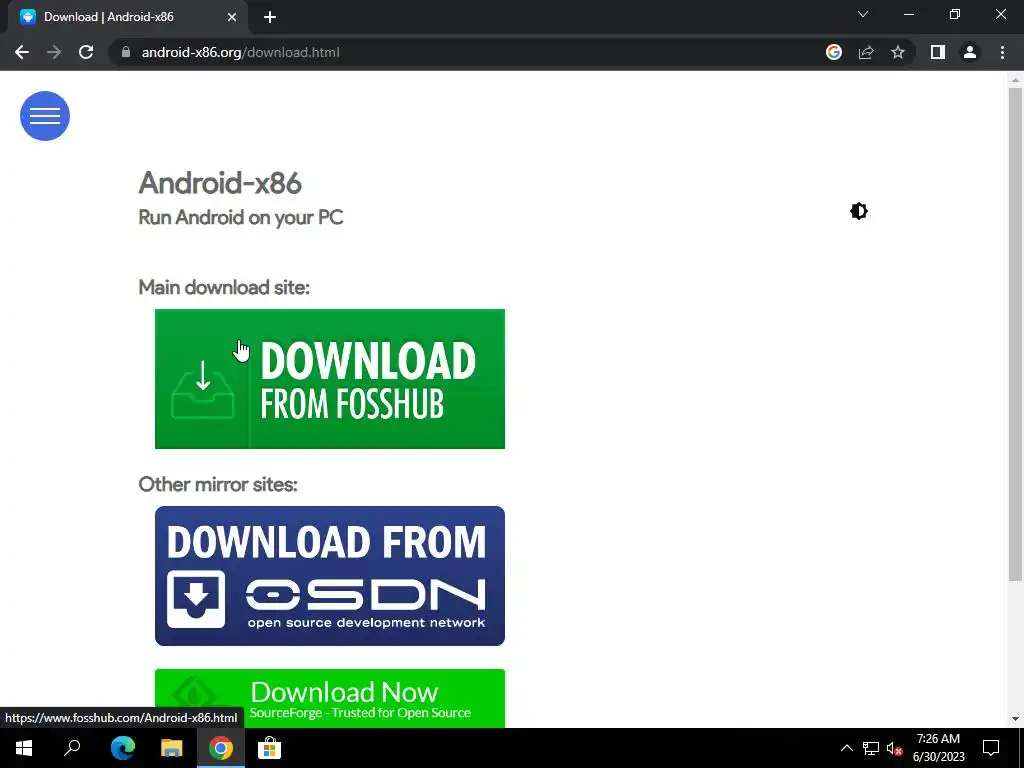Focus the address bar URL
1024x768 pixels.
[240, 52]
